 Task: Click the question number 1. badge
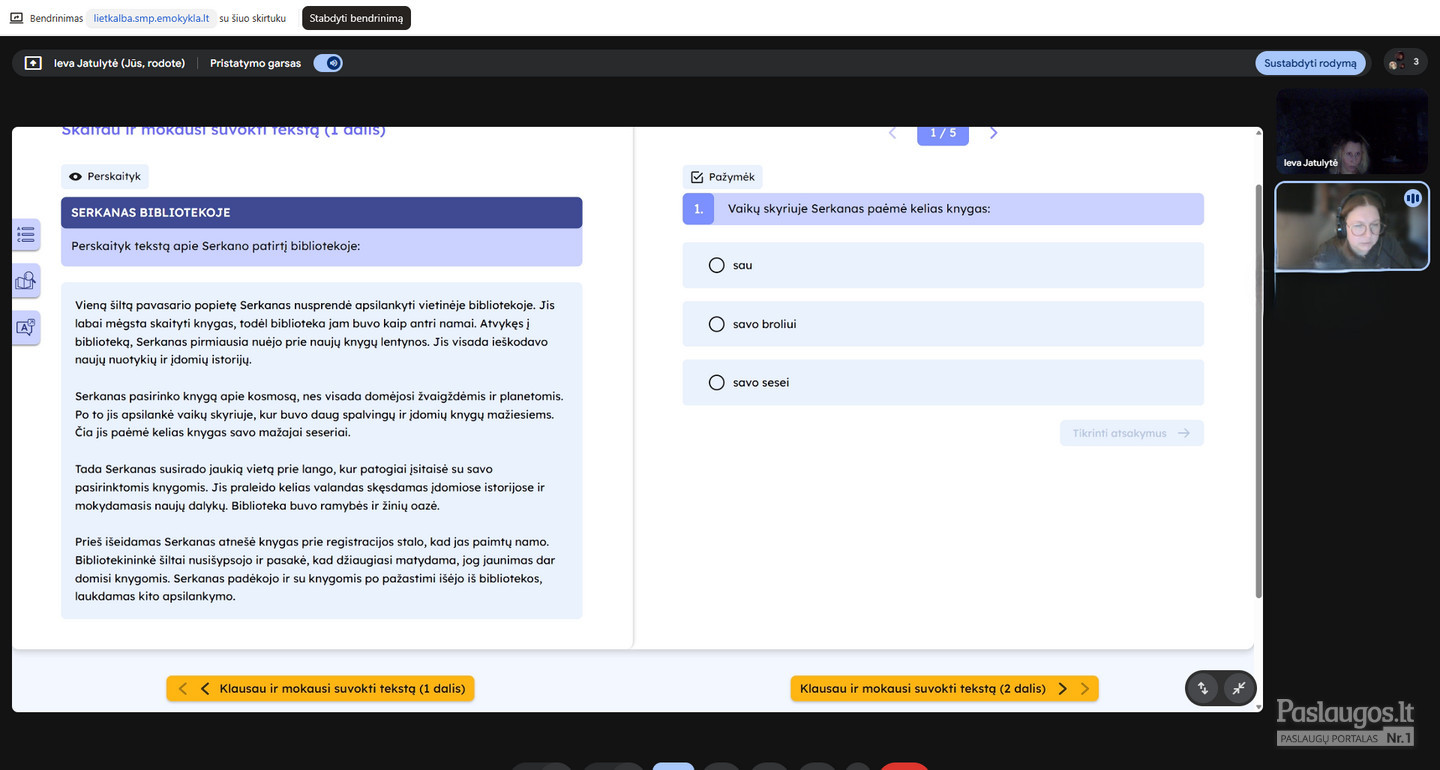[698, 209]
